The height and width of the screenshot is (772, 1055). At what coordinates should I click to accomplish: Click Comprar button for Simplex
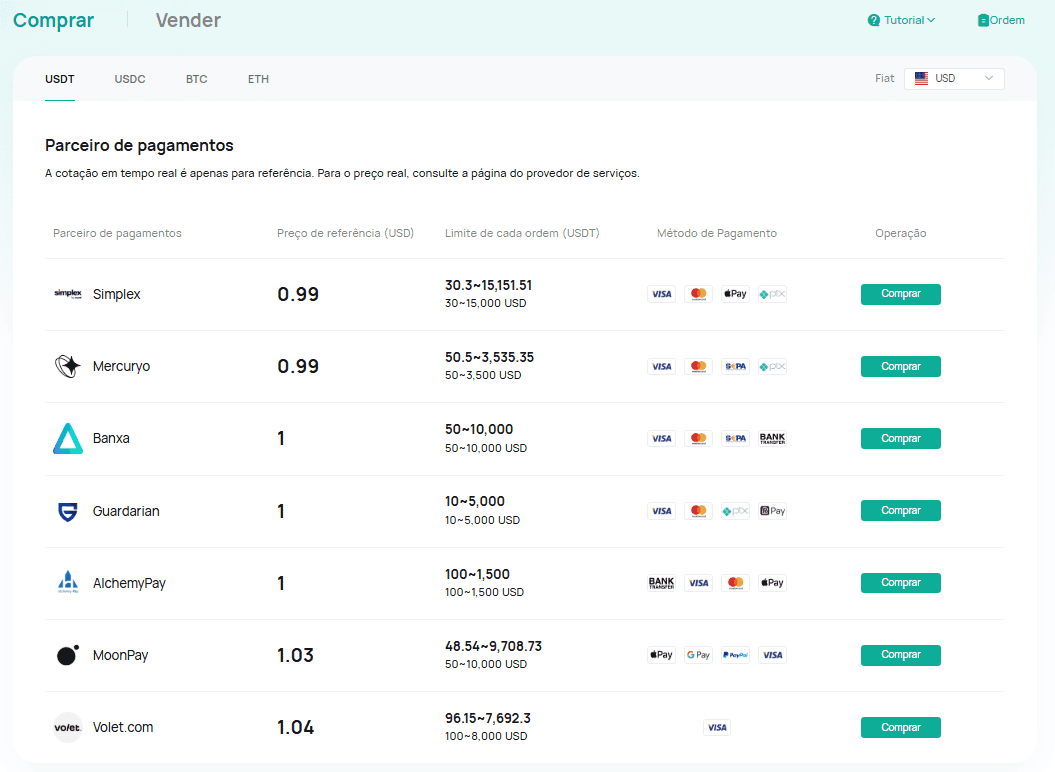(901, 294)
